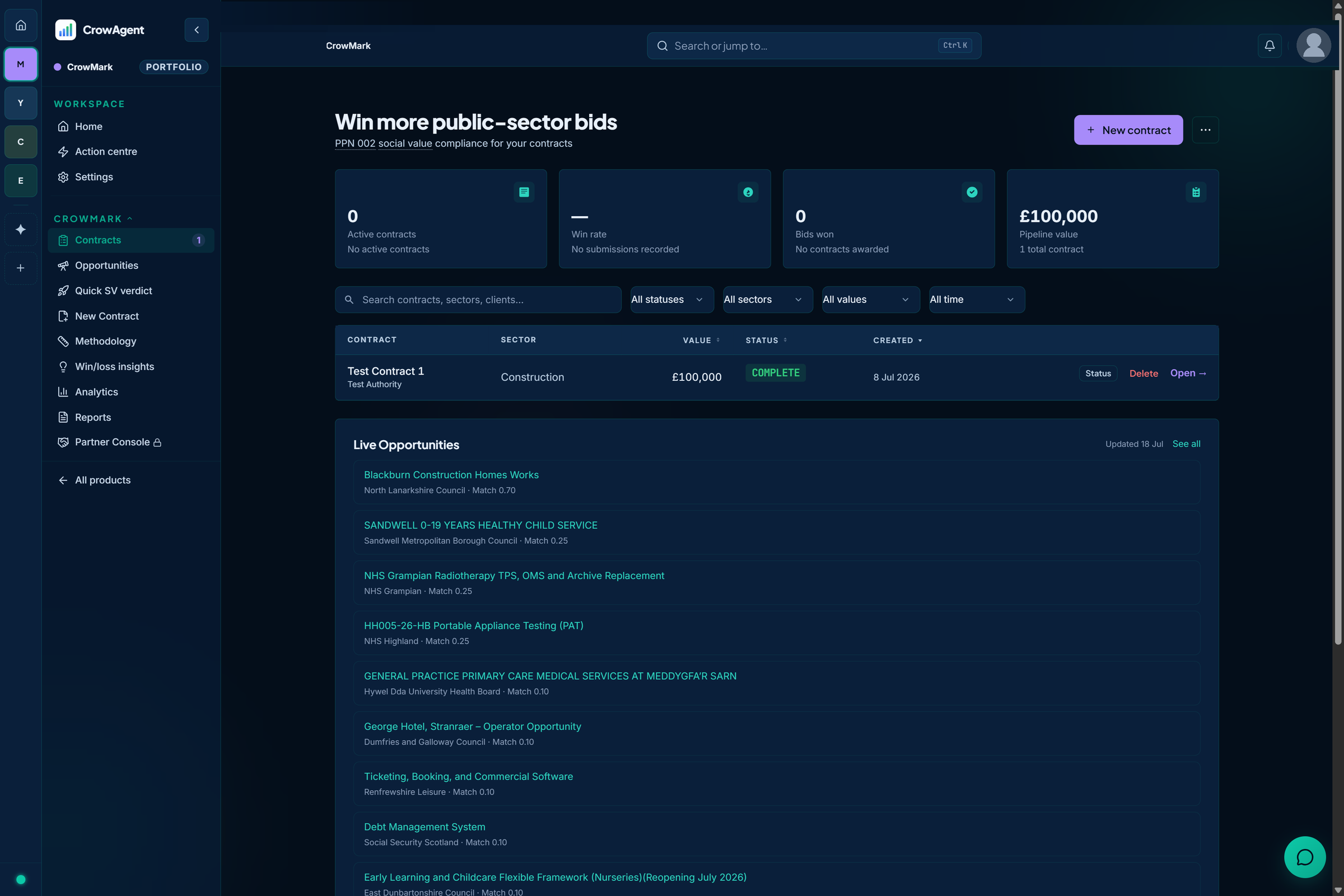Open the All values dropdown
This screenshot has width=1344, height=896.
[871, 300]
